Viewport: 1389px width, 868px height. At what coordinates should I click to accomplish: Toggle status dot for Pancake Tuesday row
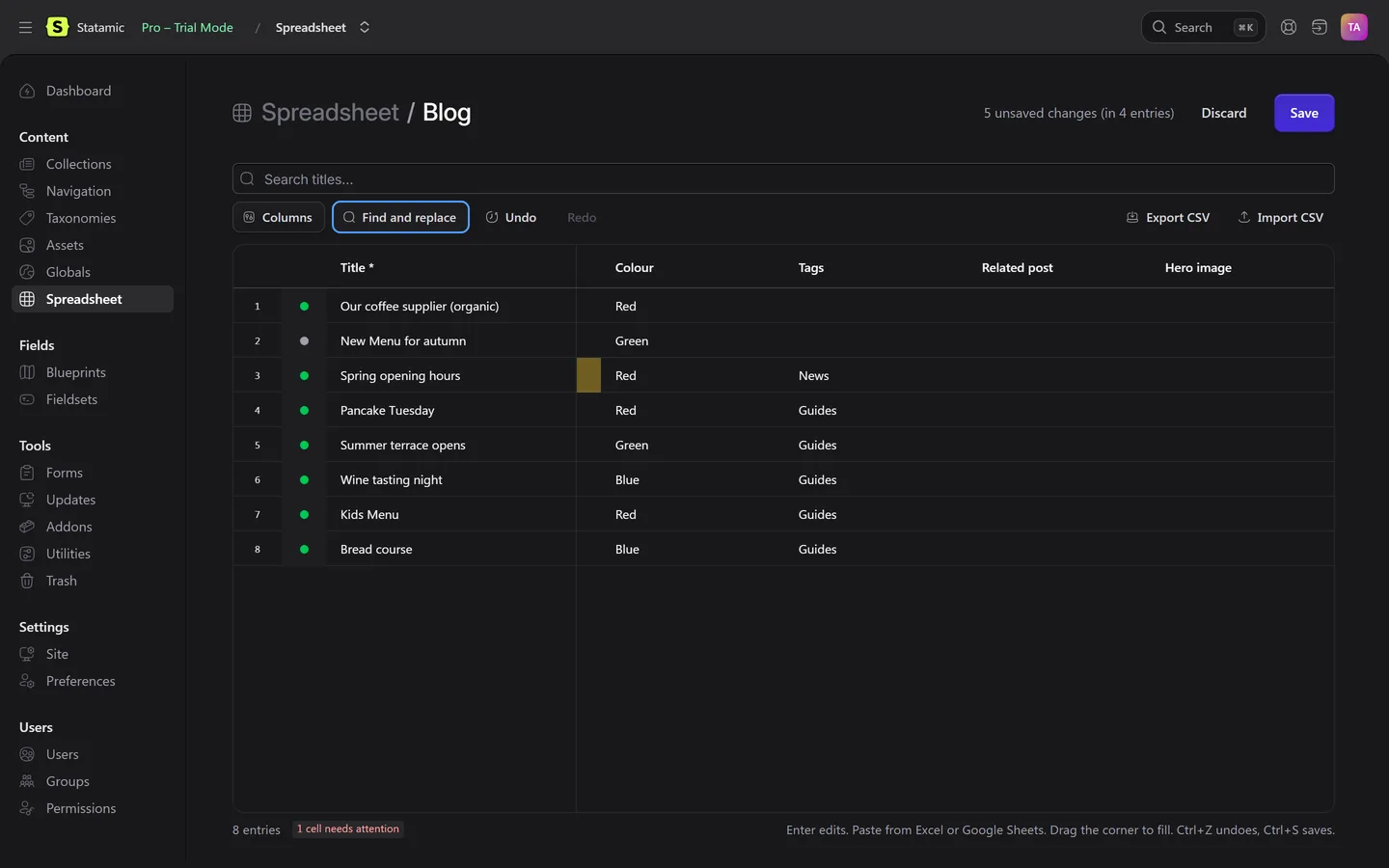tap(304, 410)
